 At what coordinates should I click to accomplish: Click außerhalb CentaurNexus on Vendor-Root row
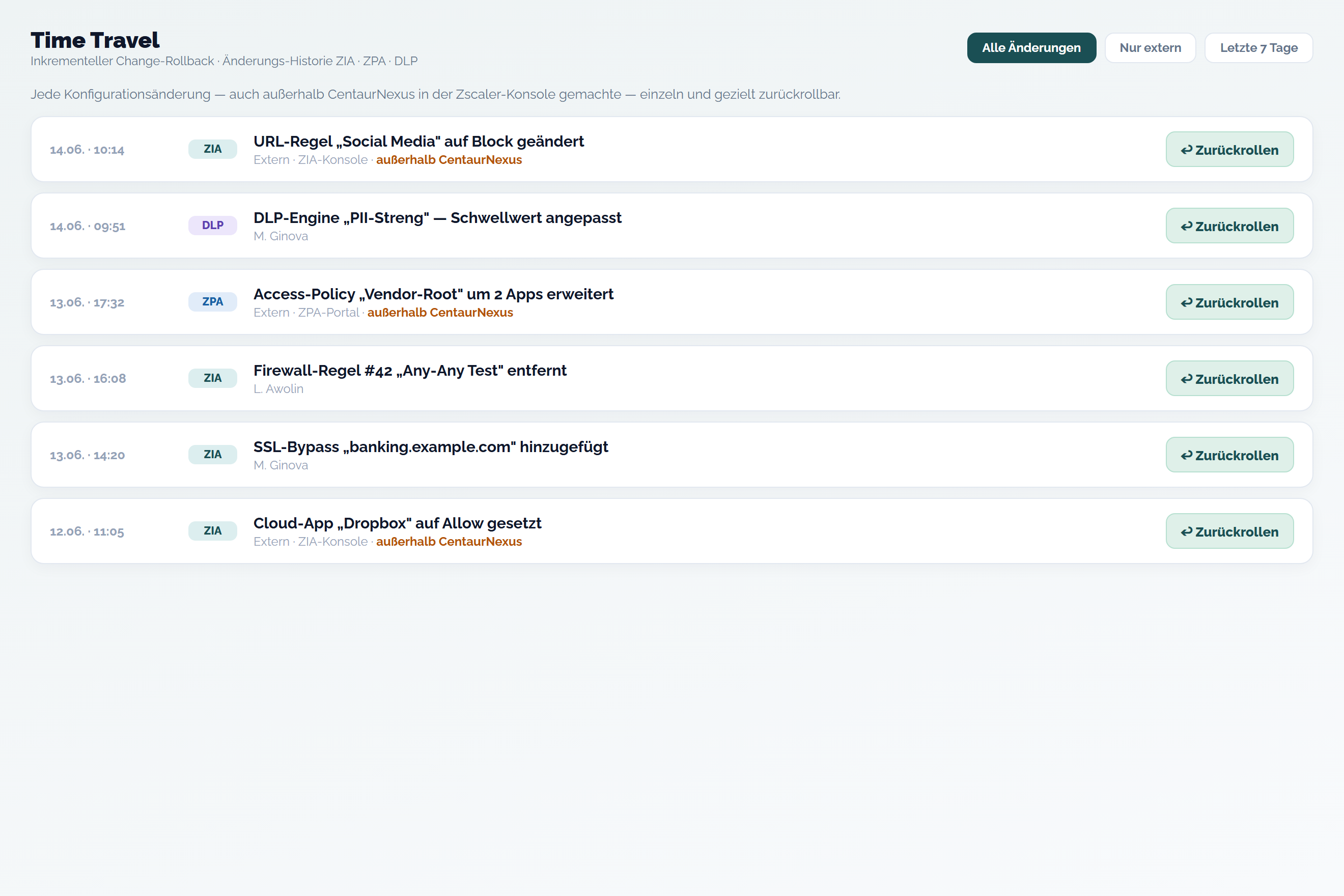point(440,313)
